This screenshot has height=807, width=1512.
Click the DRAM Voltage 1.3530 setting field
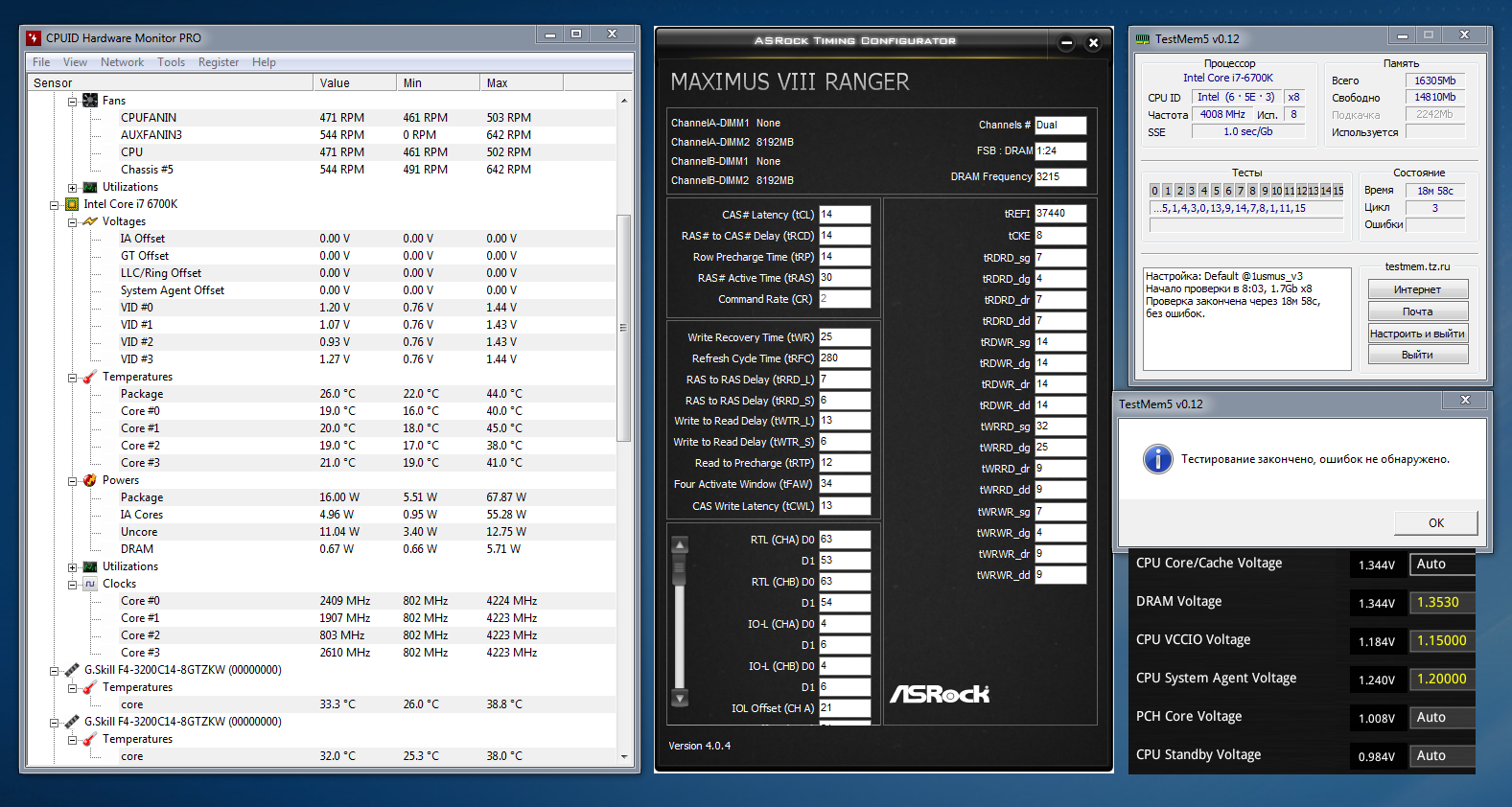tap(1442, 603)
